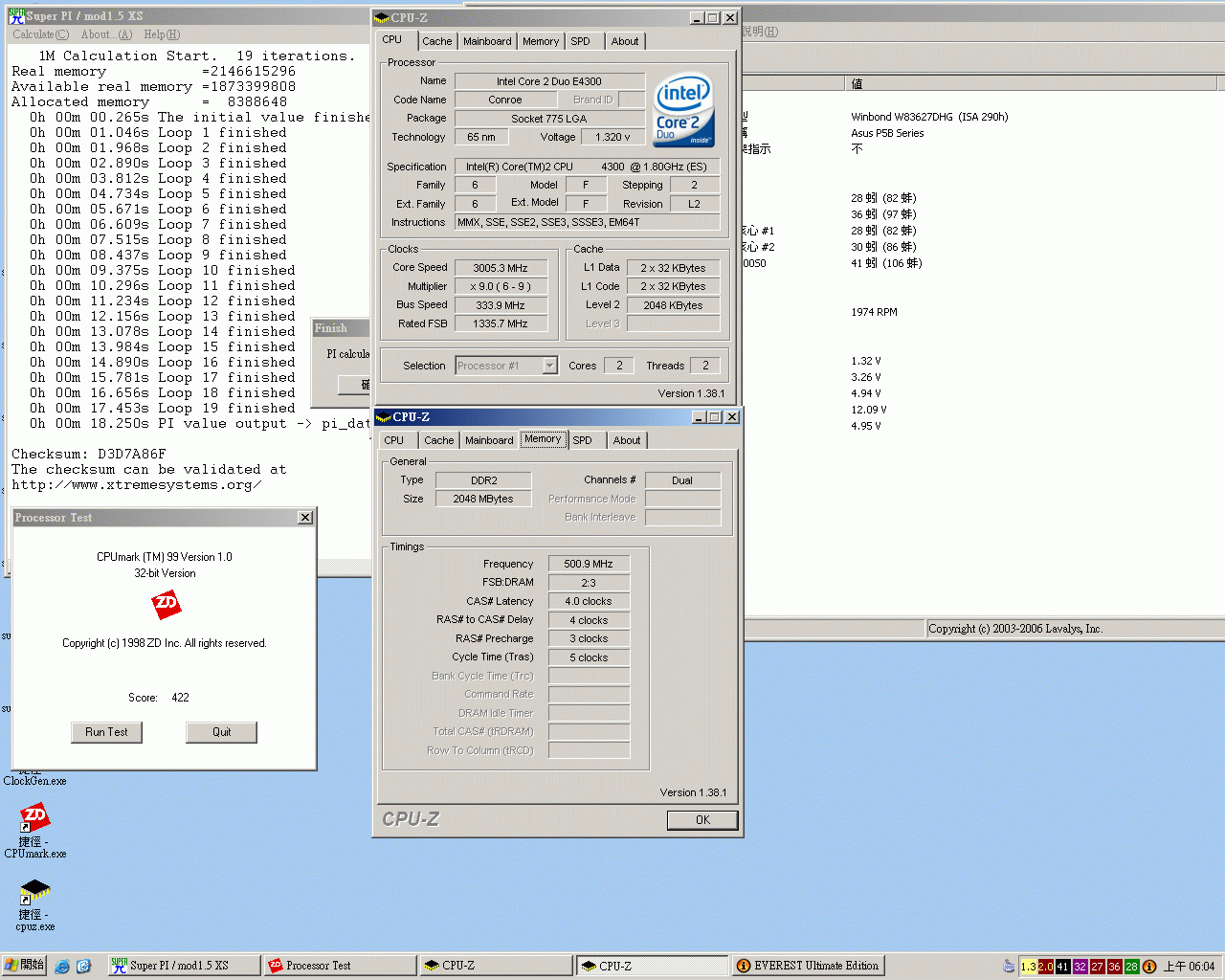Viewport: 1225px width, 980px height.
Task: Click the taskbar clock showing 06:04
Action: (1189, 967)
